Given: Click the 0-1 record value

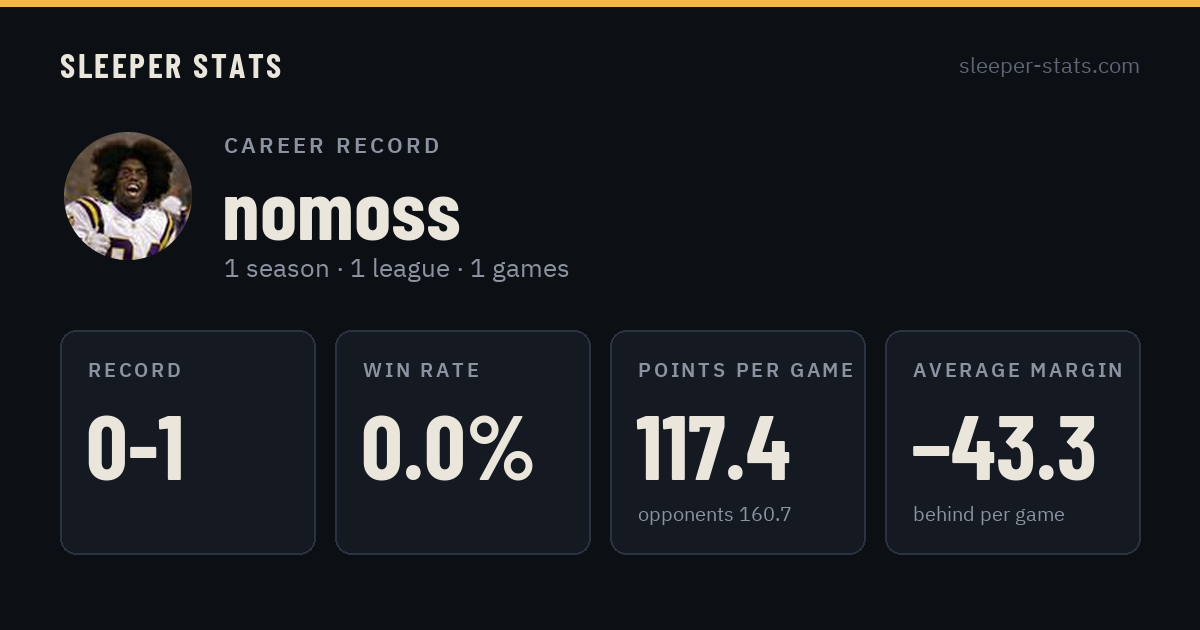Looking at the screenshot, I should (136, 449).
